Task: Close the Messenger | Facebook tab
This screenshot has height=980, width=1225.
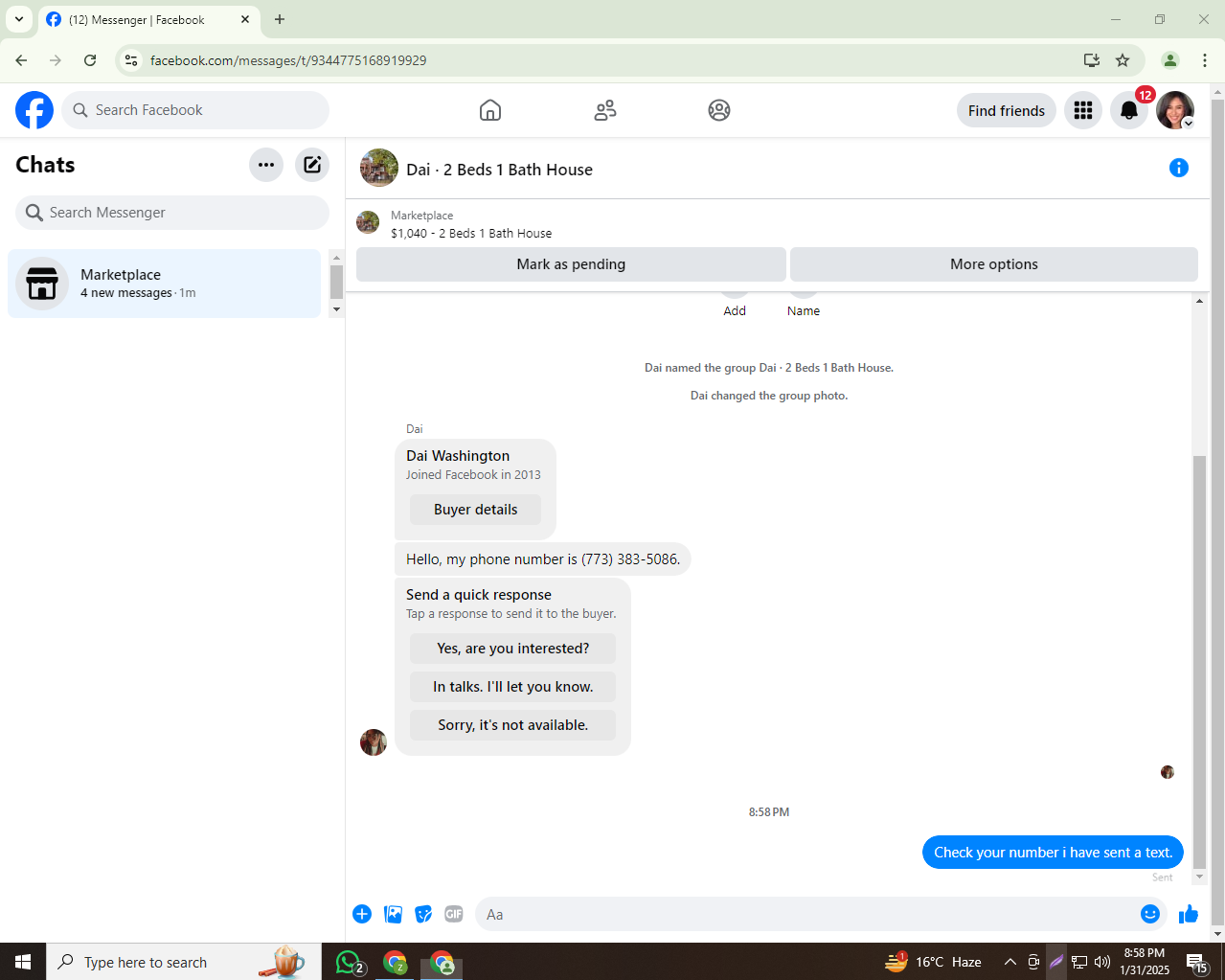Action: coord(245,19)
